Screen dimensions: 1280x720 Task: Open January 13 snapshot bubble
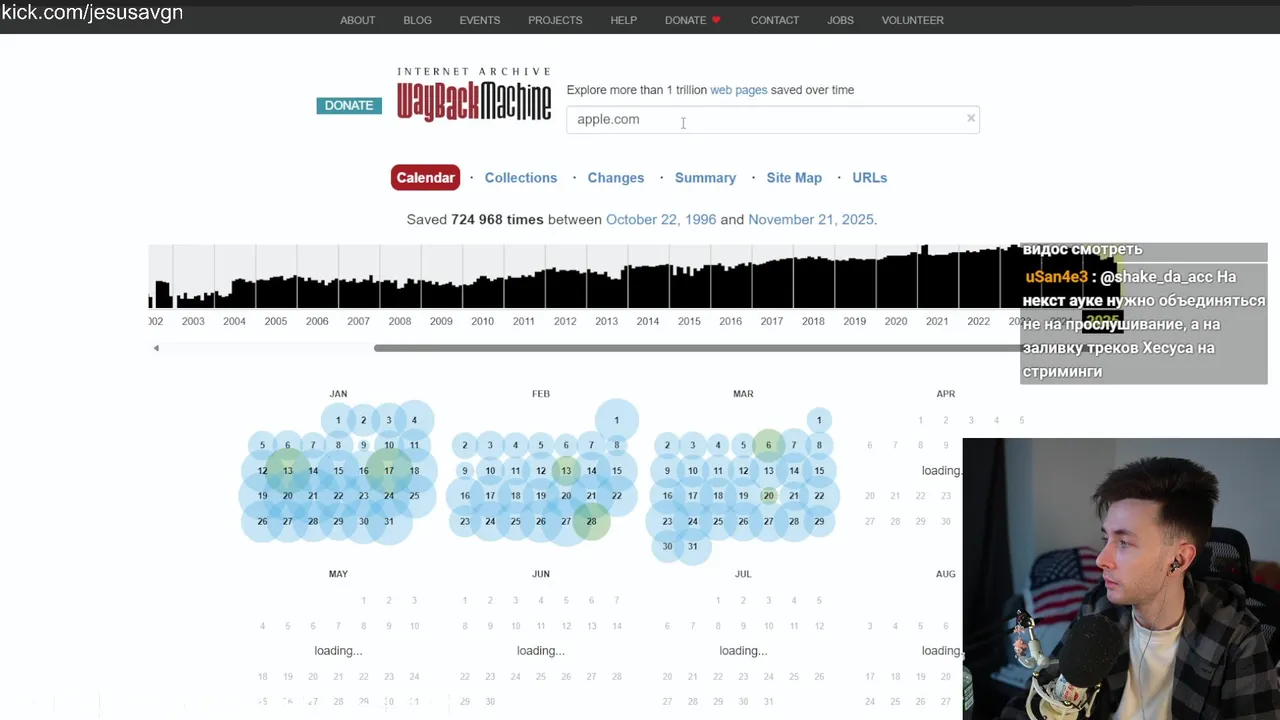click(x=288, y=471)
